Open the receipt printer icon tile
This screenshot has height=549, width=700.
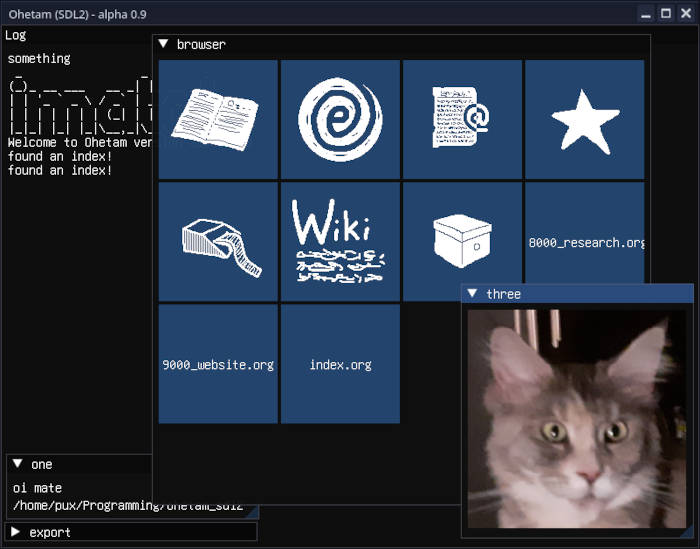click(218, 242)
